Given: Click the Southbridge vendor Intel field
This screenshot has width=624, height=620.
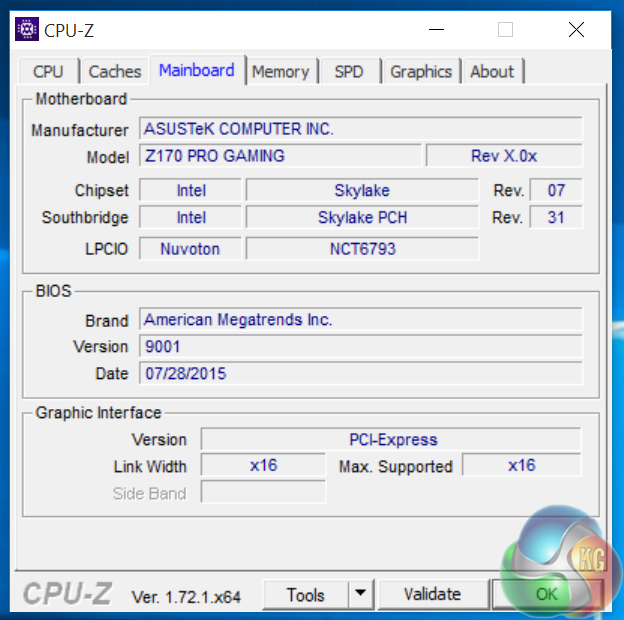Looking at the screenshot, I should (191, 217).
